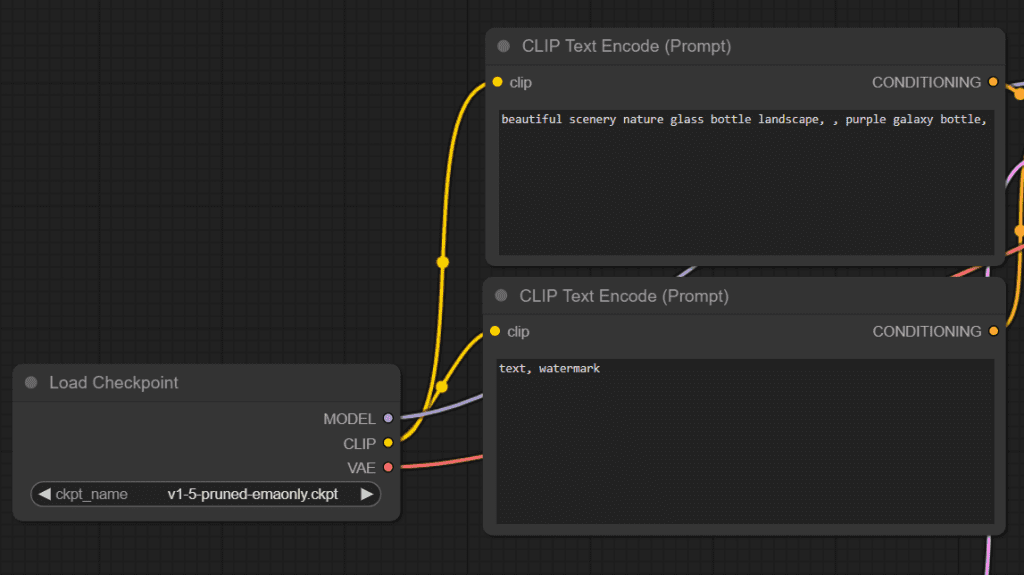Screen dimensions: 1024x575
Task: Select next checkpoint with ckpt_name right arrow
Action: click(367, 494)
